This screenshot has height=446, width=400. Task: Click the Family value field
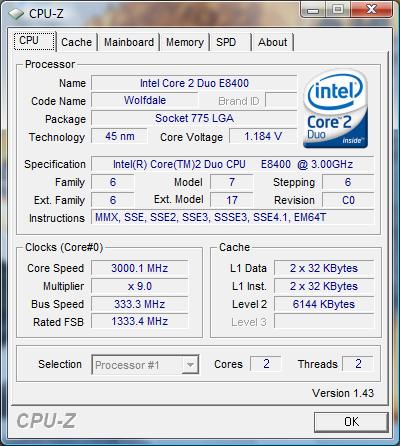coord(113,182)
